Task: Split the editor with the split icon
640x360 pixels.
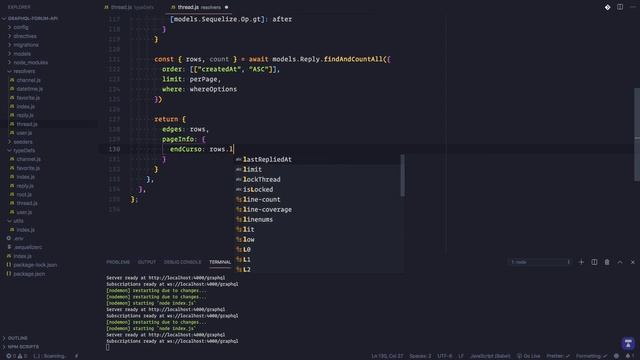Action: point(620,7)
